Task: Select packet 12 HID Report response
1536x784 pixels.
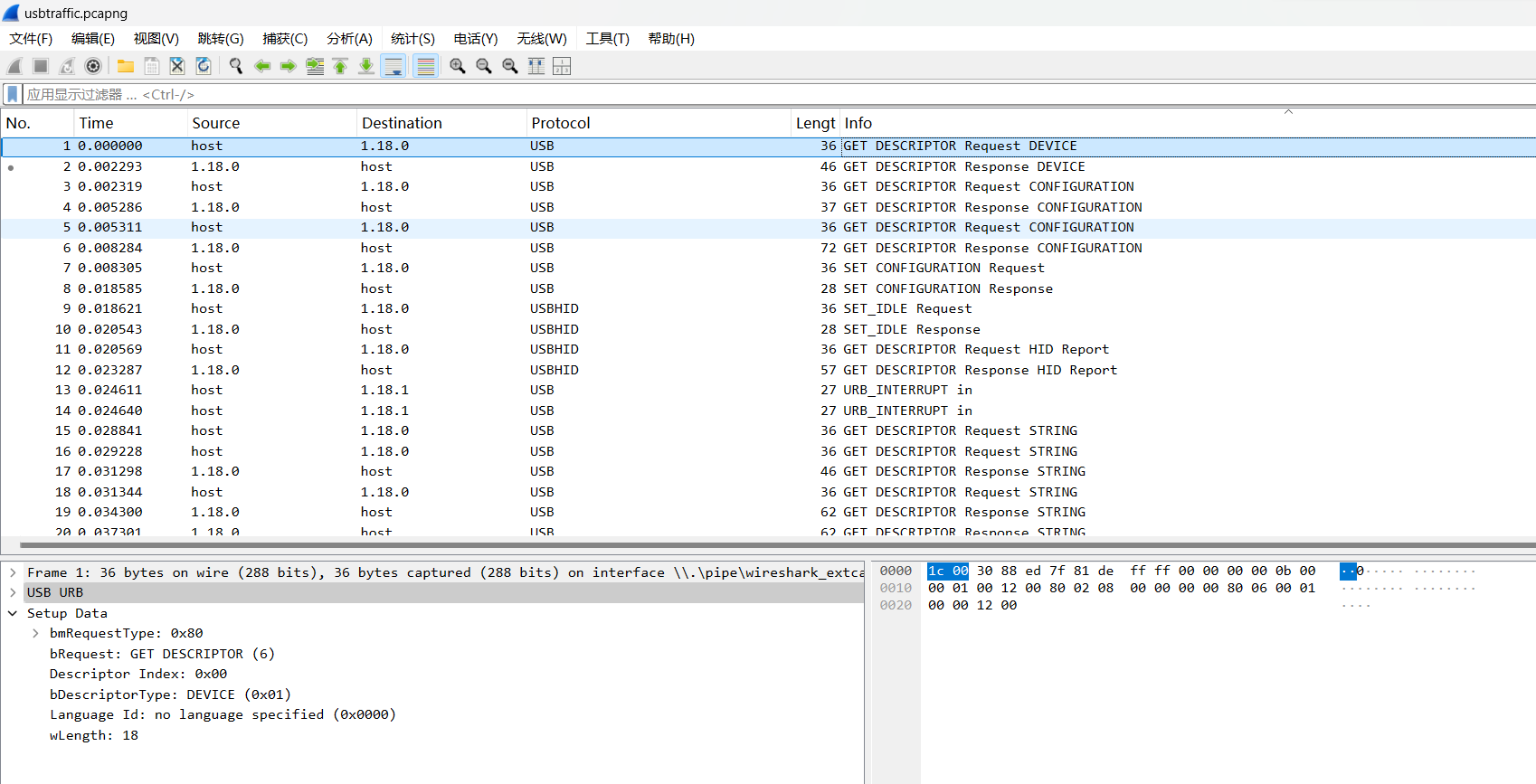Action: (768, 370)
